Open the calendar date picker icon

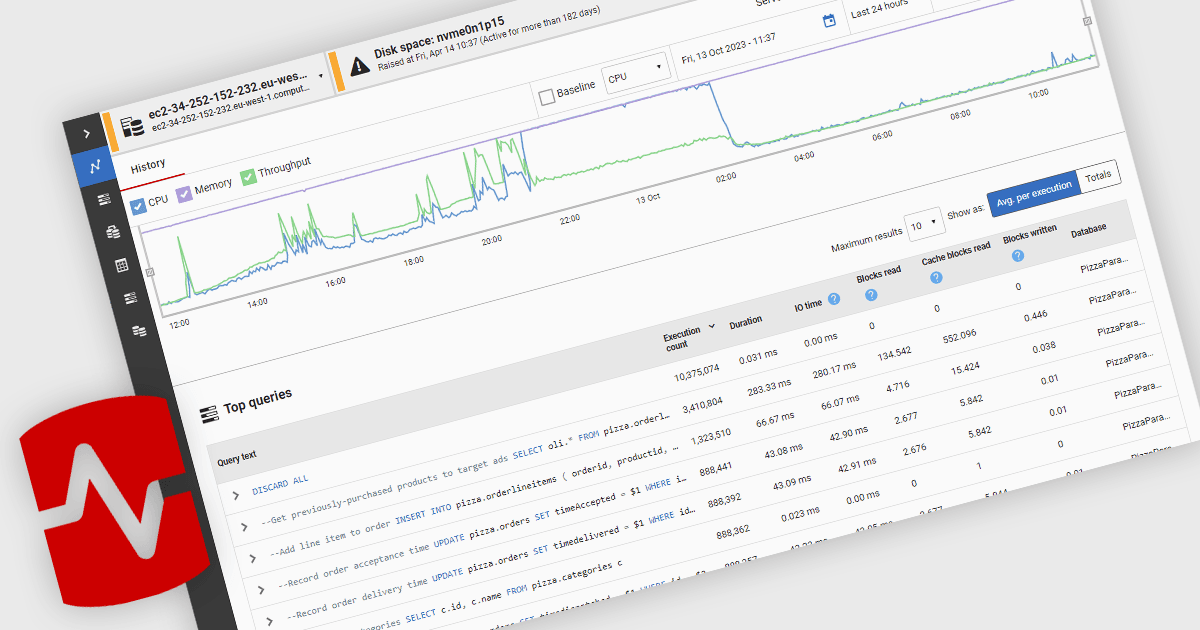828,21
